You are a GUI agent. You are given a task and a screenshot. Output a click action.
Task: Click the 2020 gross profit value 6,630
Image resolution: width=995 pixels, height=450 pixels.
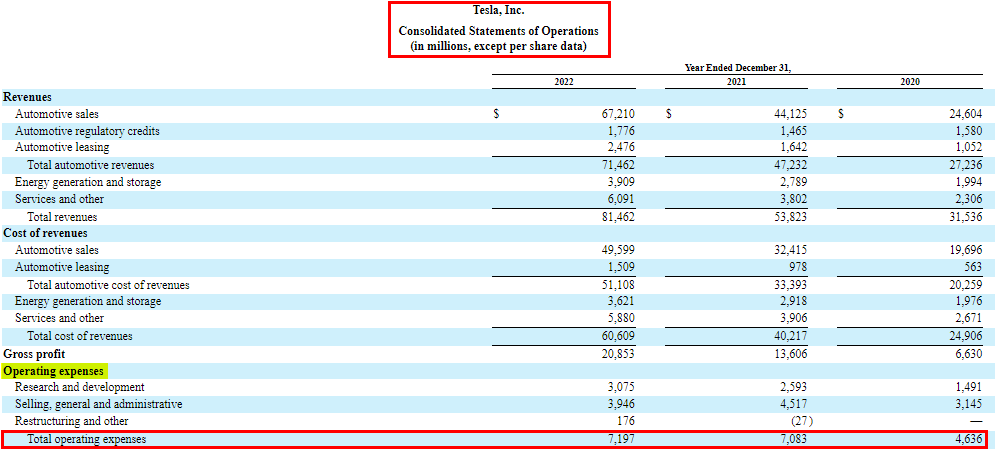pos(968,353)
